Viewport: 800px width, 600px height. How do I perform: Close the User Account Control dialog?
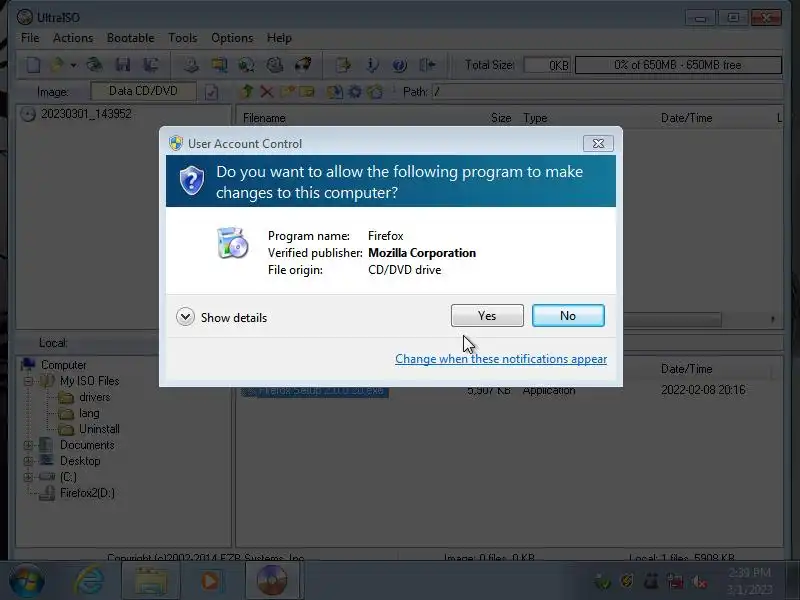[x=598, y=144]
